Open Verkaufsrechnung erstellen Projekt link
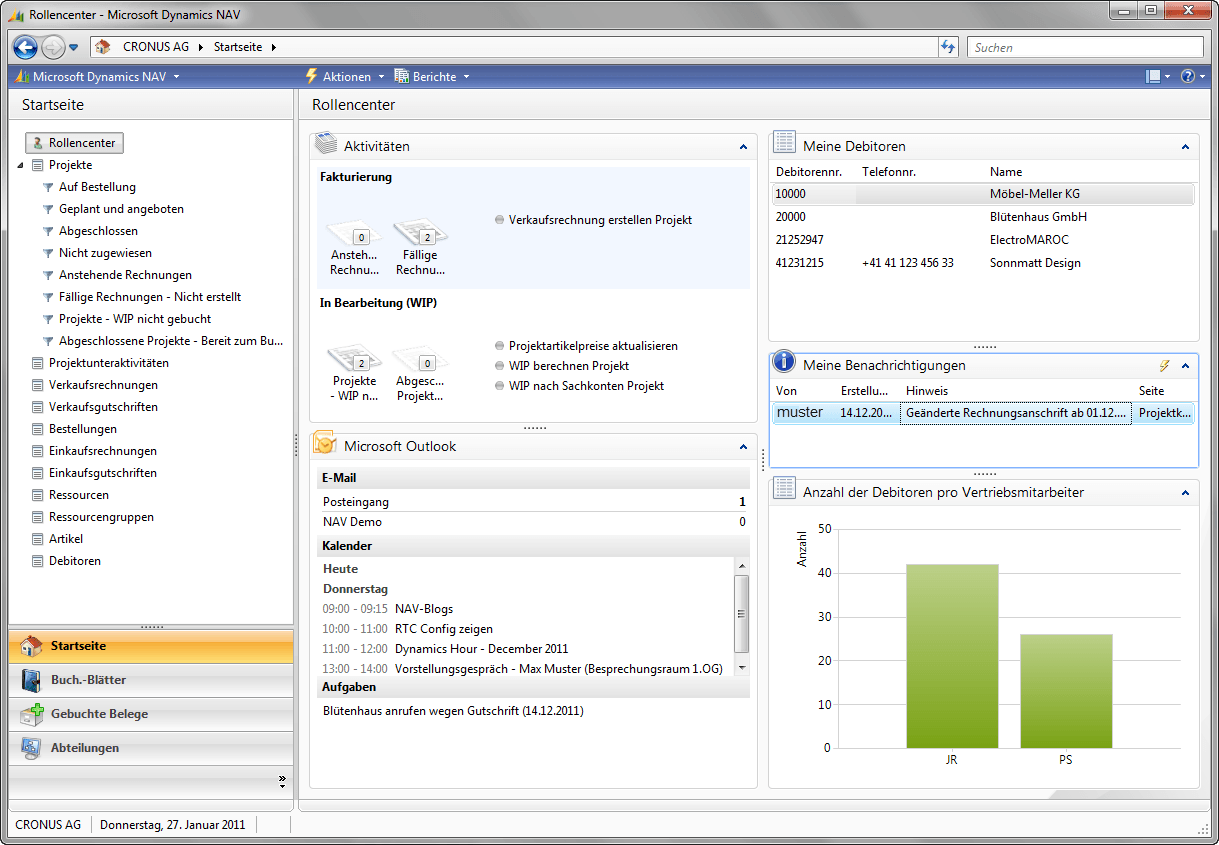Image resolution: width=1219 pixels, height=845 pixels. [600, 220]
